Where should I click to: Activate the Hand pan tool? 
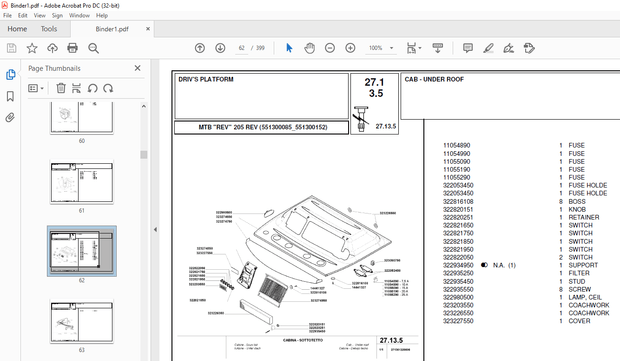(310, 48)
